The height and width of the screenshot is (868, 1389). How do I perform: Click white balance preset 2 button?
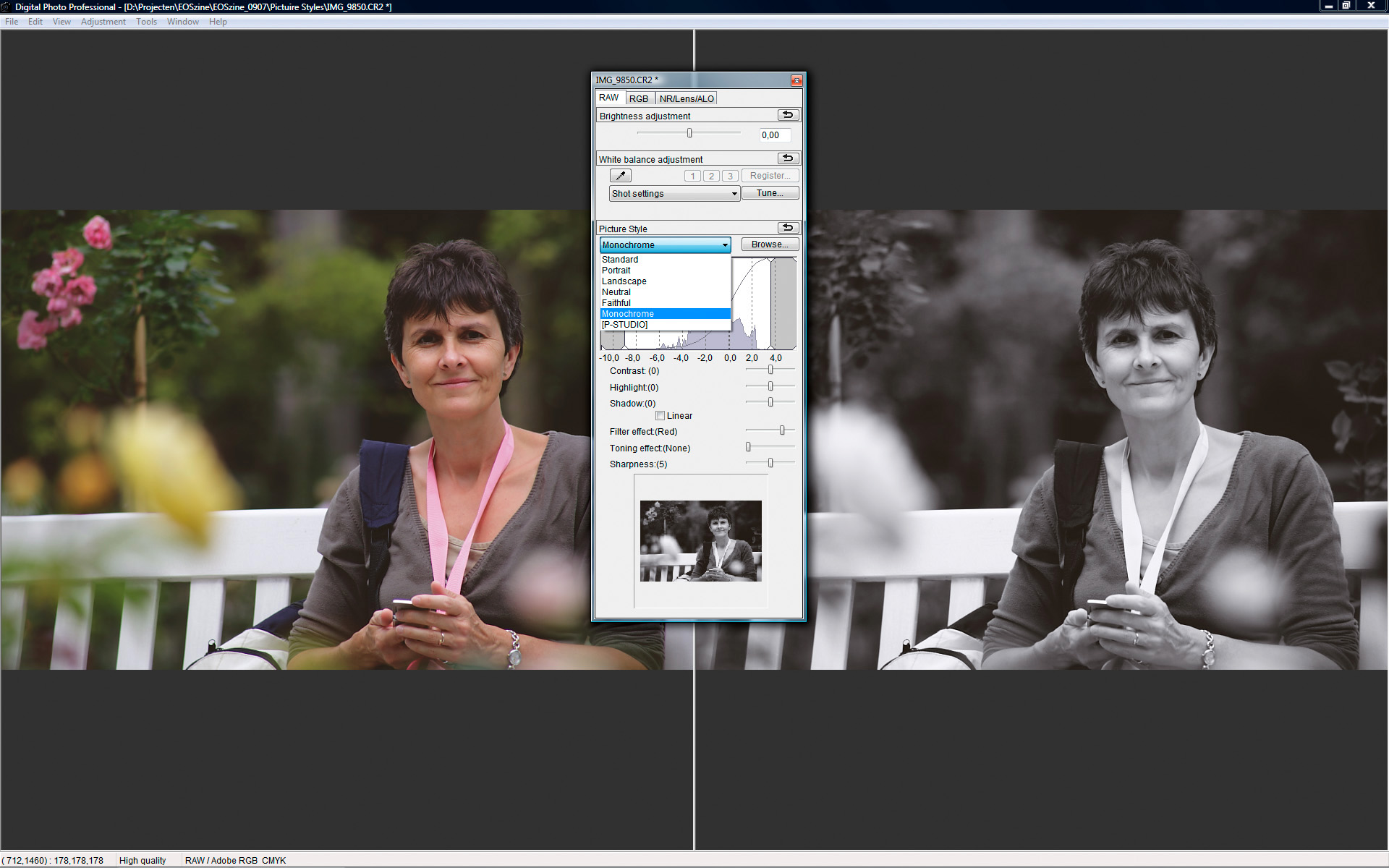[711, 176]
